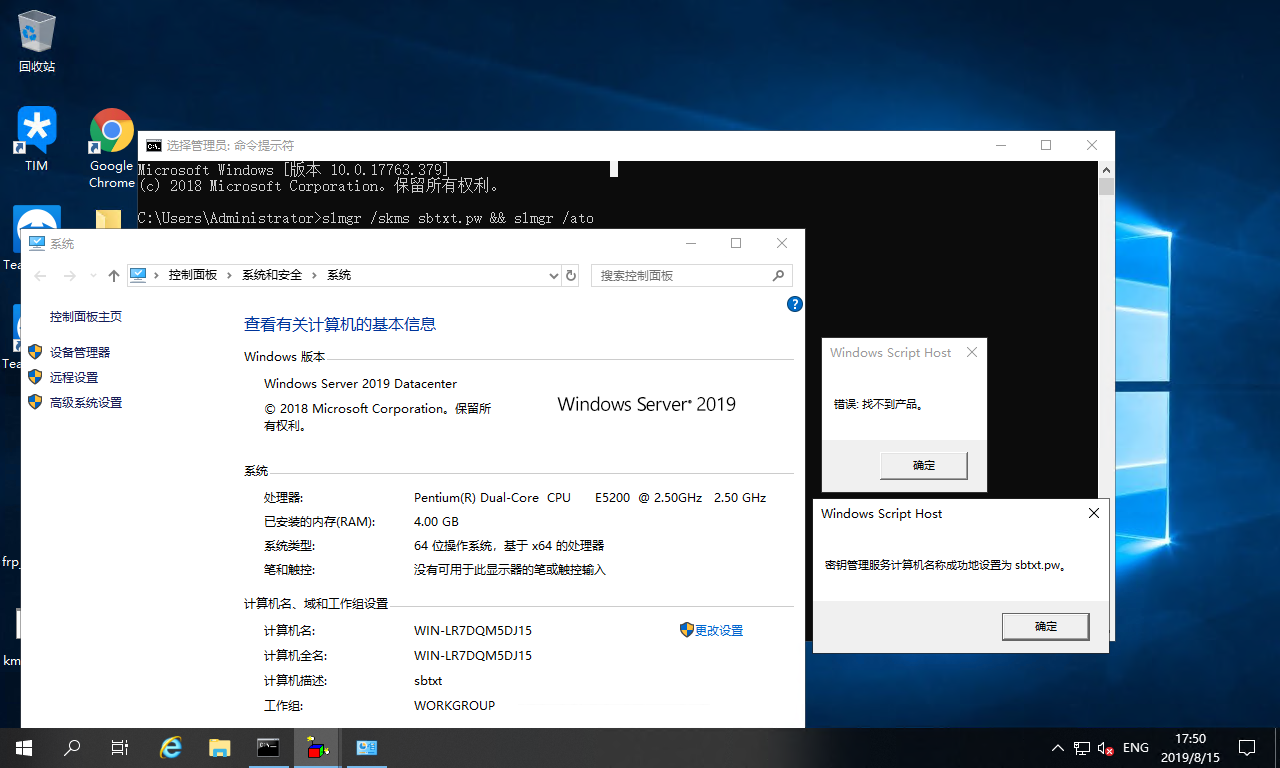Maximize the Command Prompt window

click(x=1046, y=146)
